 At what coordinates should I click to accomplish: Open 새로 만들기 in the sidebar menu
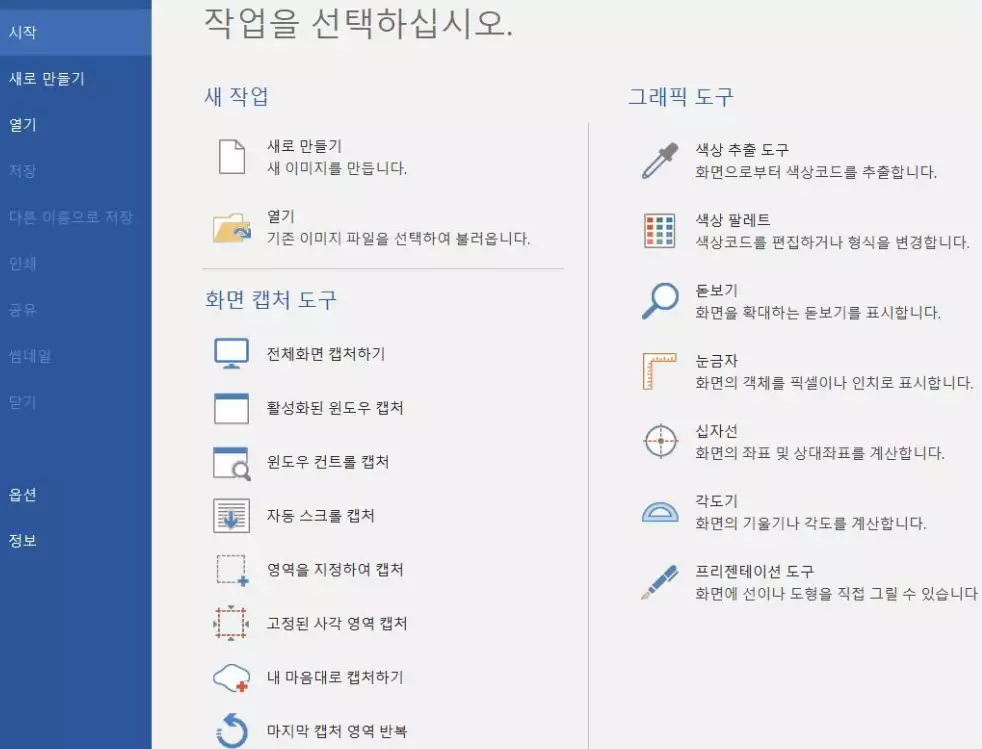coord(75,79)
